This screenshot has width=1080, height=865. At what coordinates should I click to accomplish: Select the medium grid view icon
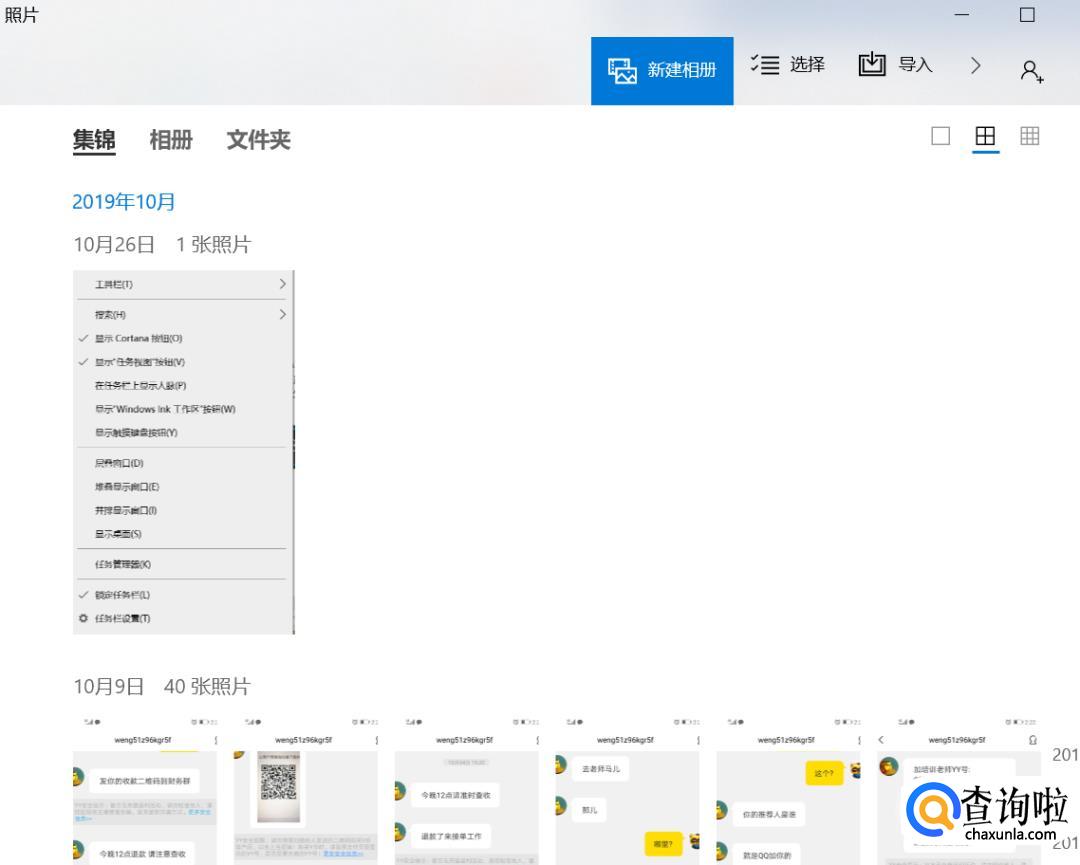[985, 136]
